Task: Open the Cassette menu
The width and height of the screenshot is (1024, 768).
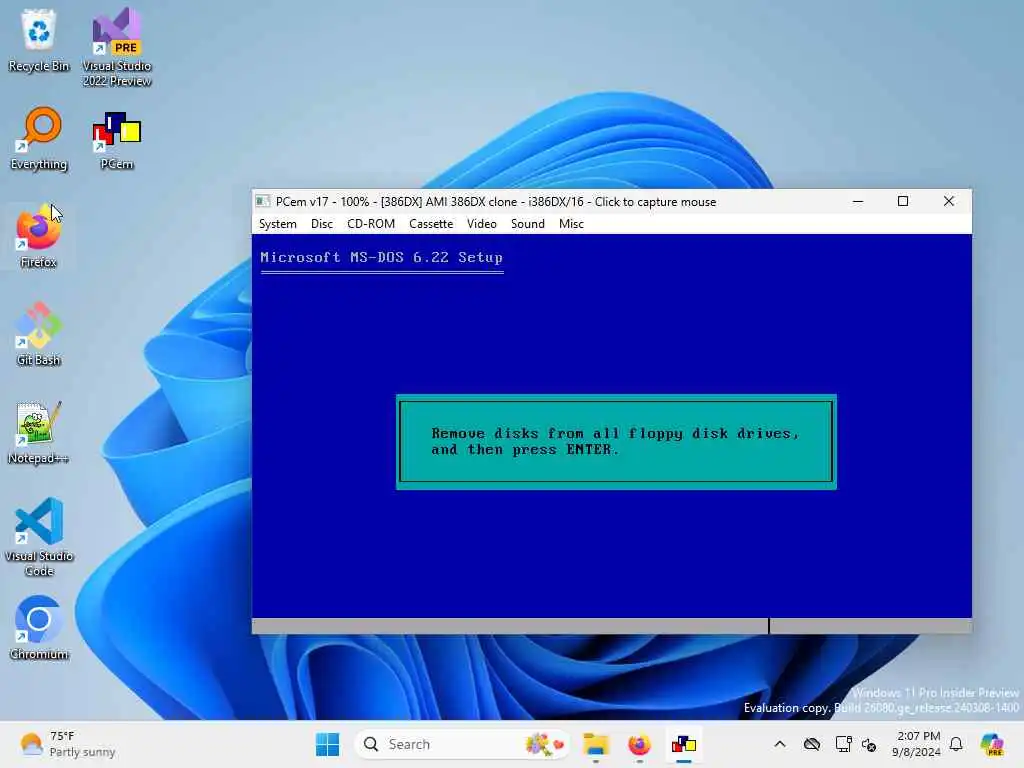Action: 431,224
